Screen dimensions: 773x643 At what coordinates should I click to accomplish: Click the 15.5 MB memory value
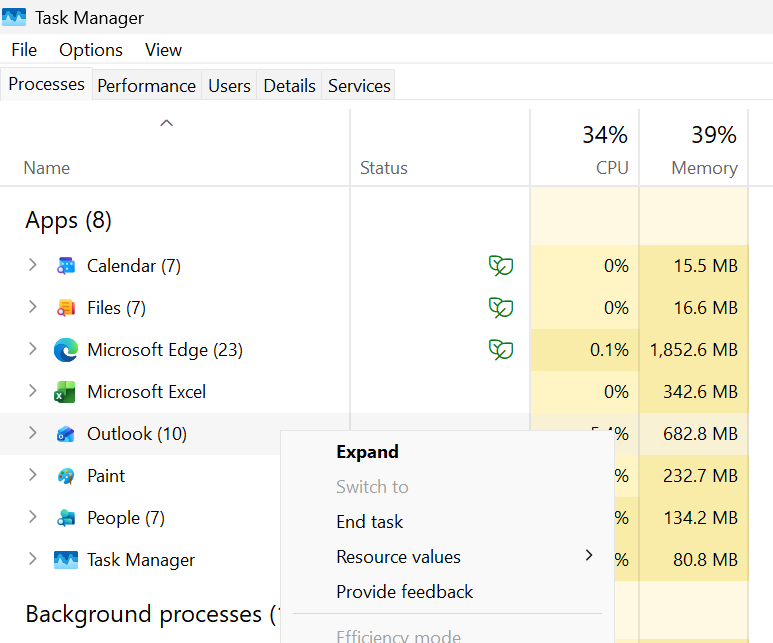tap(705, 266)
